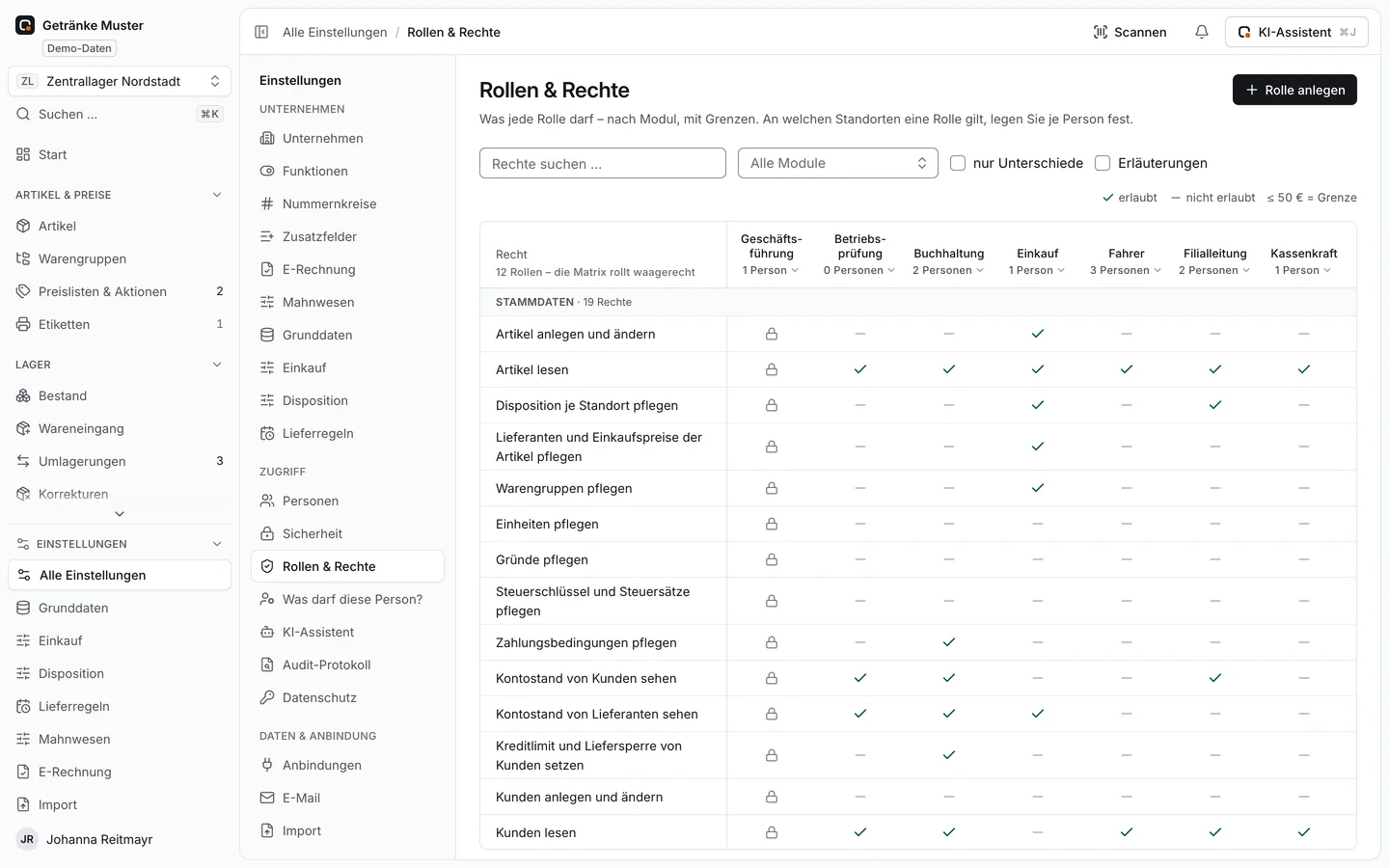The height and width of the screenshot is (868, 1389).
Task: Expand the Fahrer 3 Personen dropdown
Action: [1126, 270]
